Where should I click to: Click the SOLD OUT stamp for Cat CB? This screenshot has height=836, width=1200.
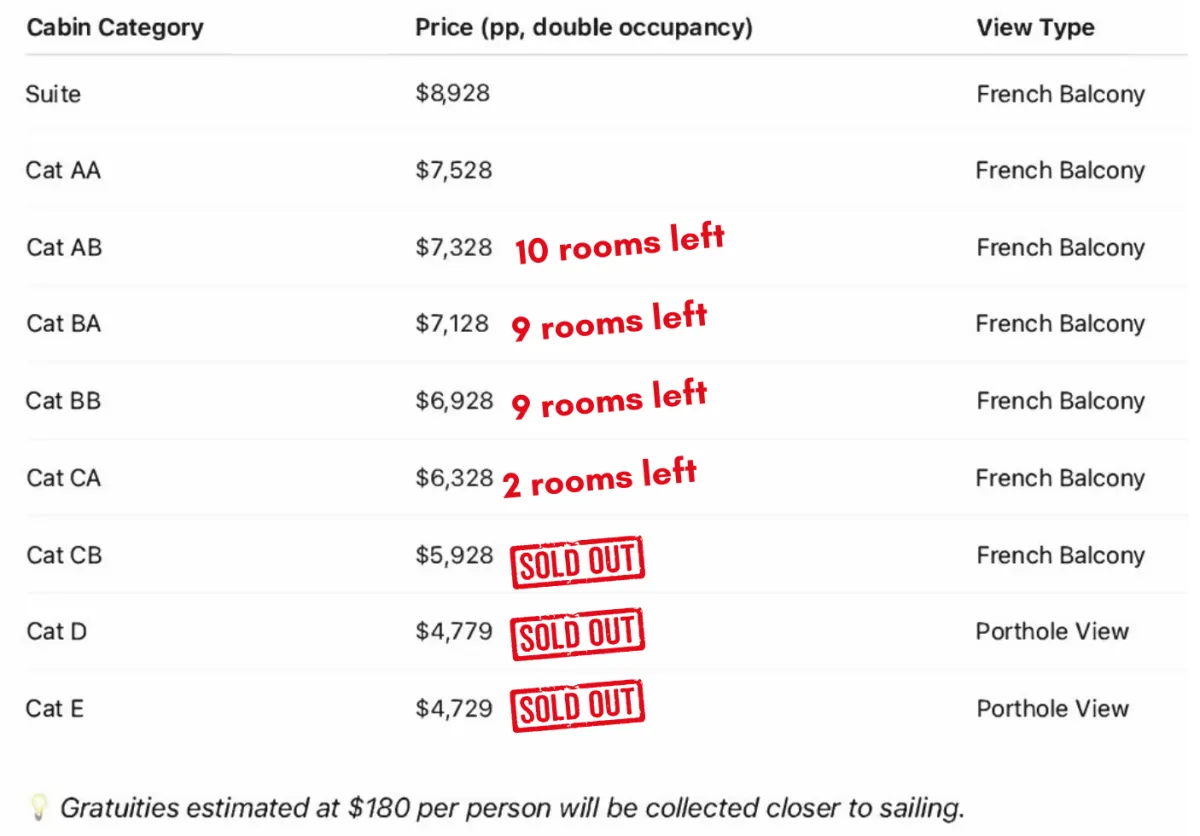coord(578,561)
